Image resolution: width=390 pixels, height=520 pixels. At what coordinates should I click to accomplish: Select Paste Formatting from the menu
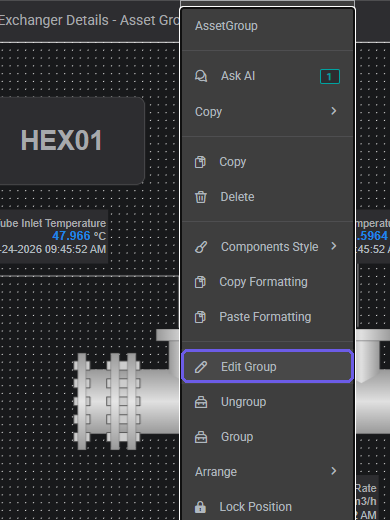[267, 317]
